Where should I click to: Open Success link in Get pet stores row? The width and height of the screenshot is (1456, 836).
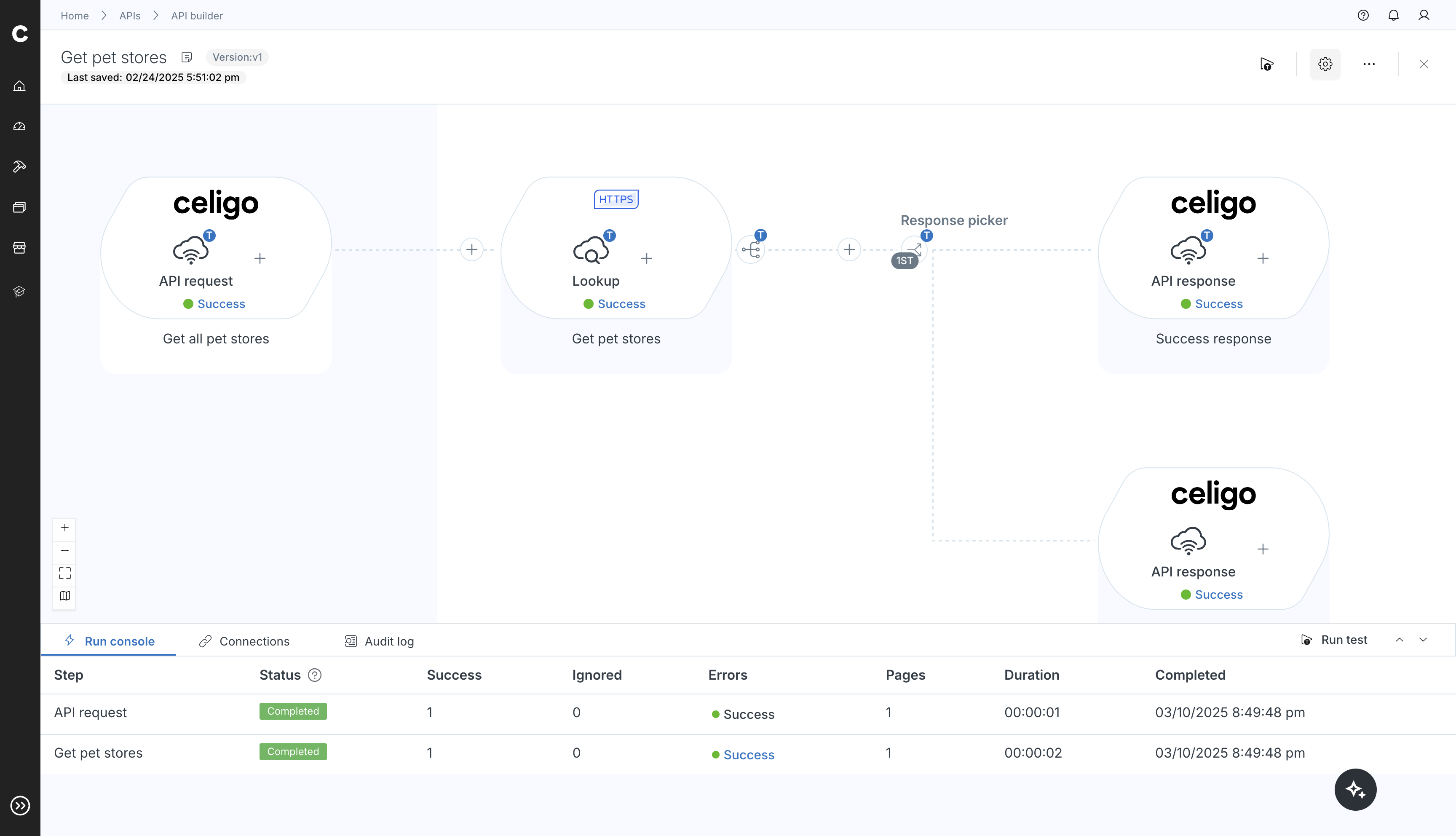click(749, 755)
